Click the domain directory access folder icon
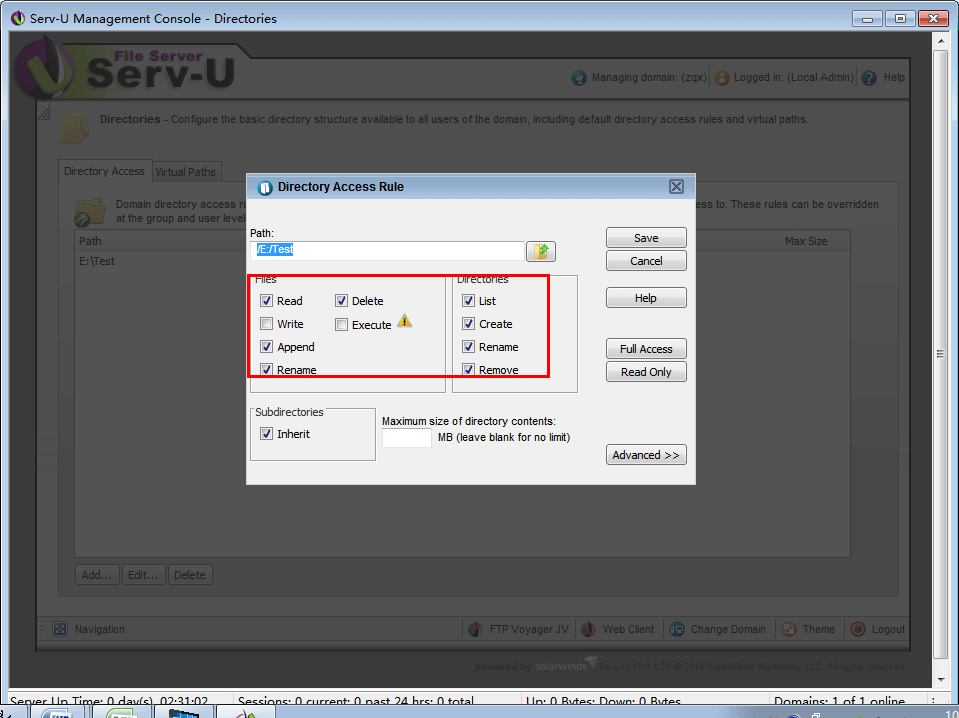This screenshot has height=718, width=959. (89, 212)
